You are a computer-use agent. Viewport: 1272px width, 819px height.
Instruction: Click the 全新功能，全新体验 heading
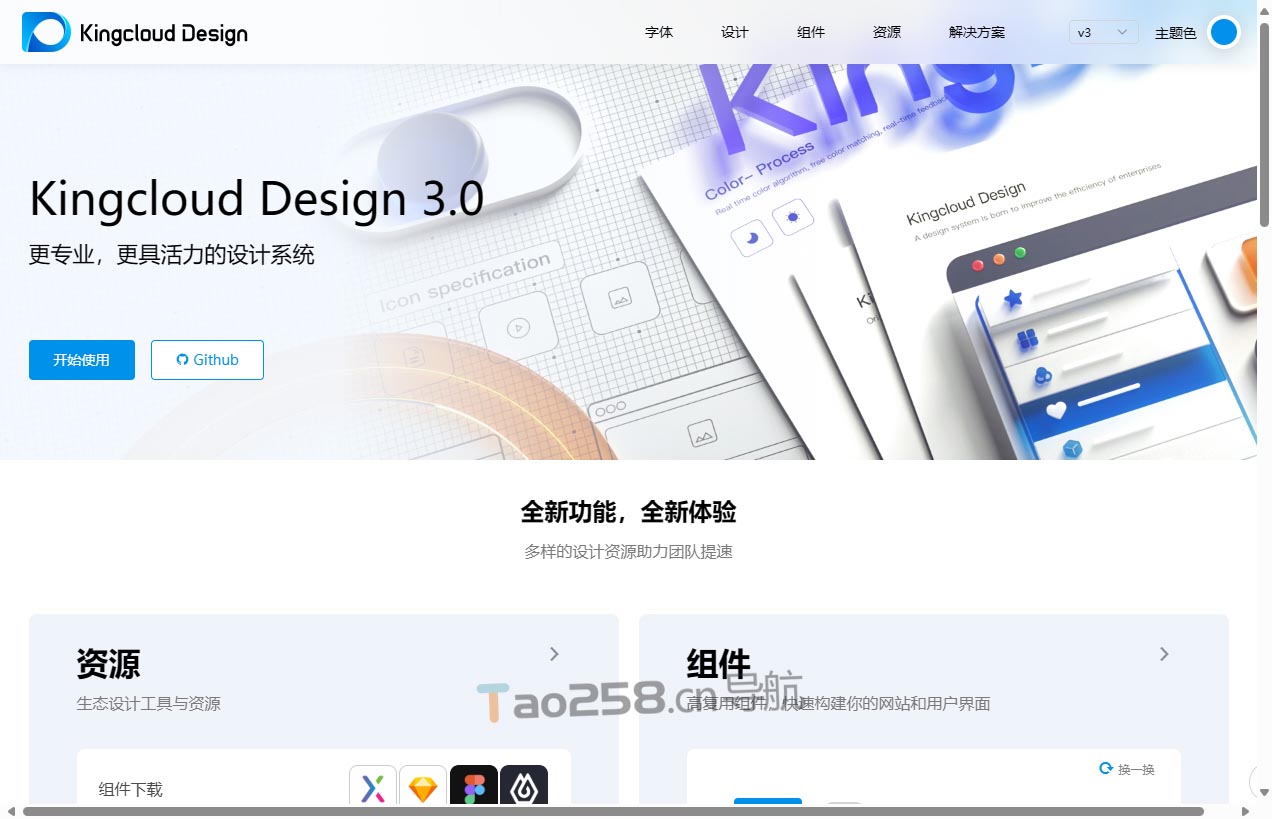tap(628, 512)
